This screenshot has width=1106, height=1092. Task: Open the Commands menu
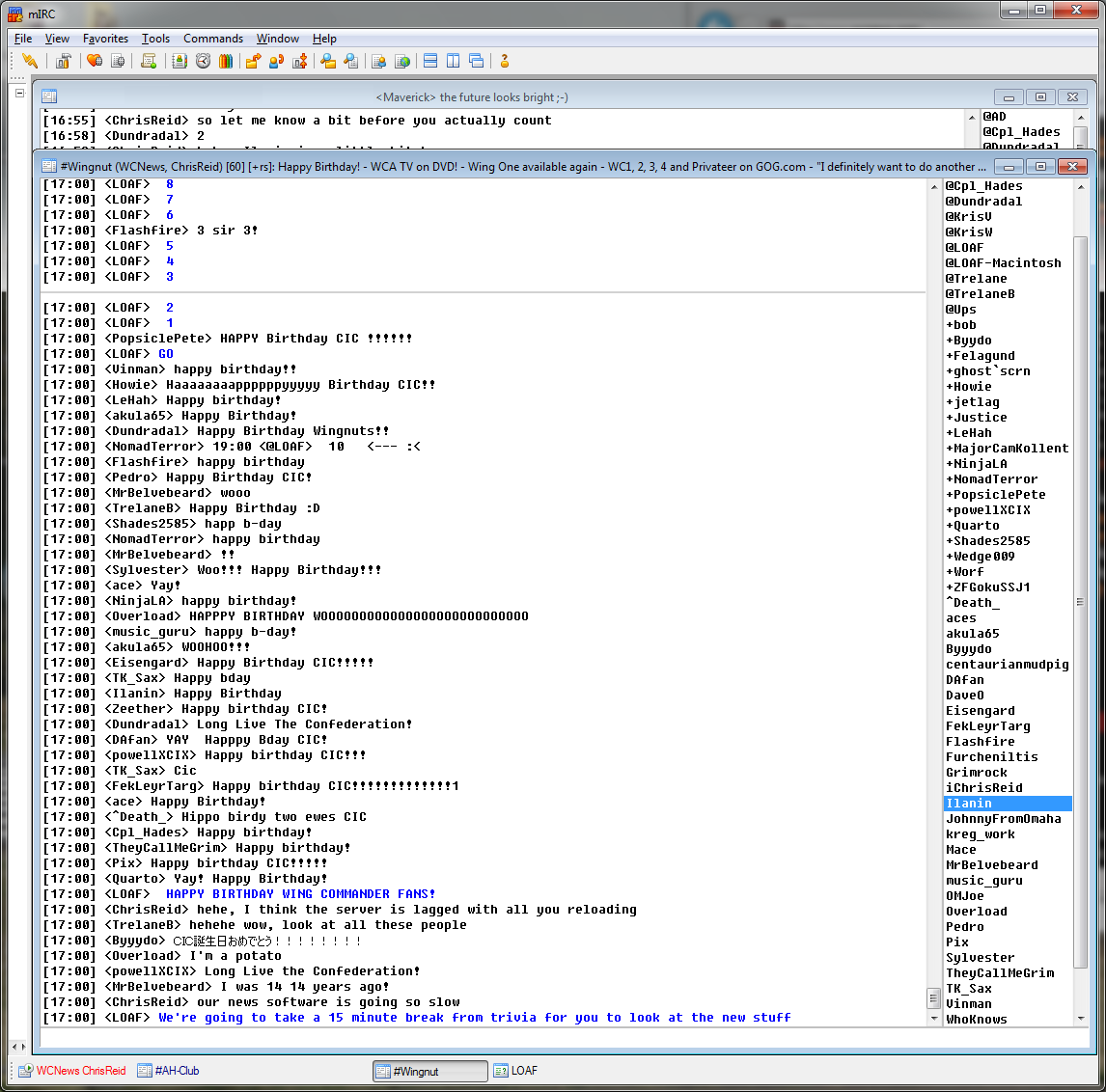(213, 39)
